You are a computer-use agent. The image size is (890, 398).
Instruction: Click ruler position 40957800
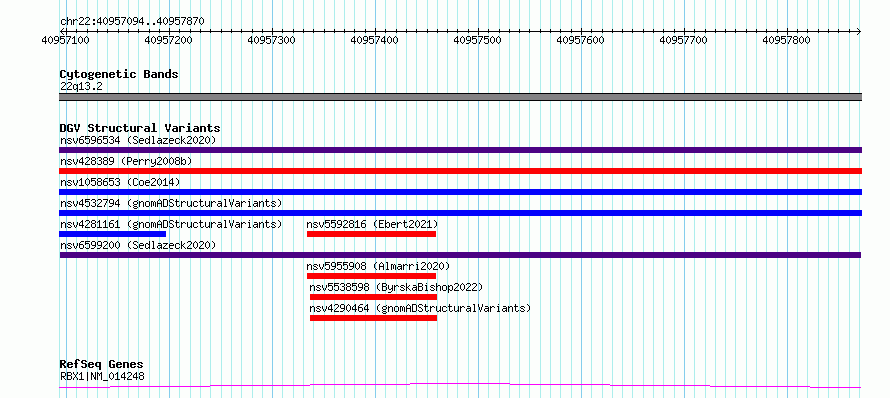786,40
